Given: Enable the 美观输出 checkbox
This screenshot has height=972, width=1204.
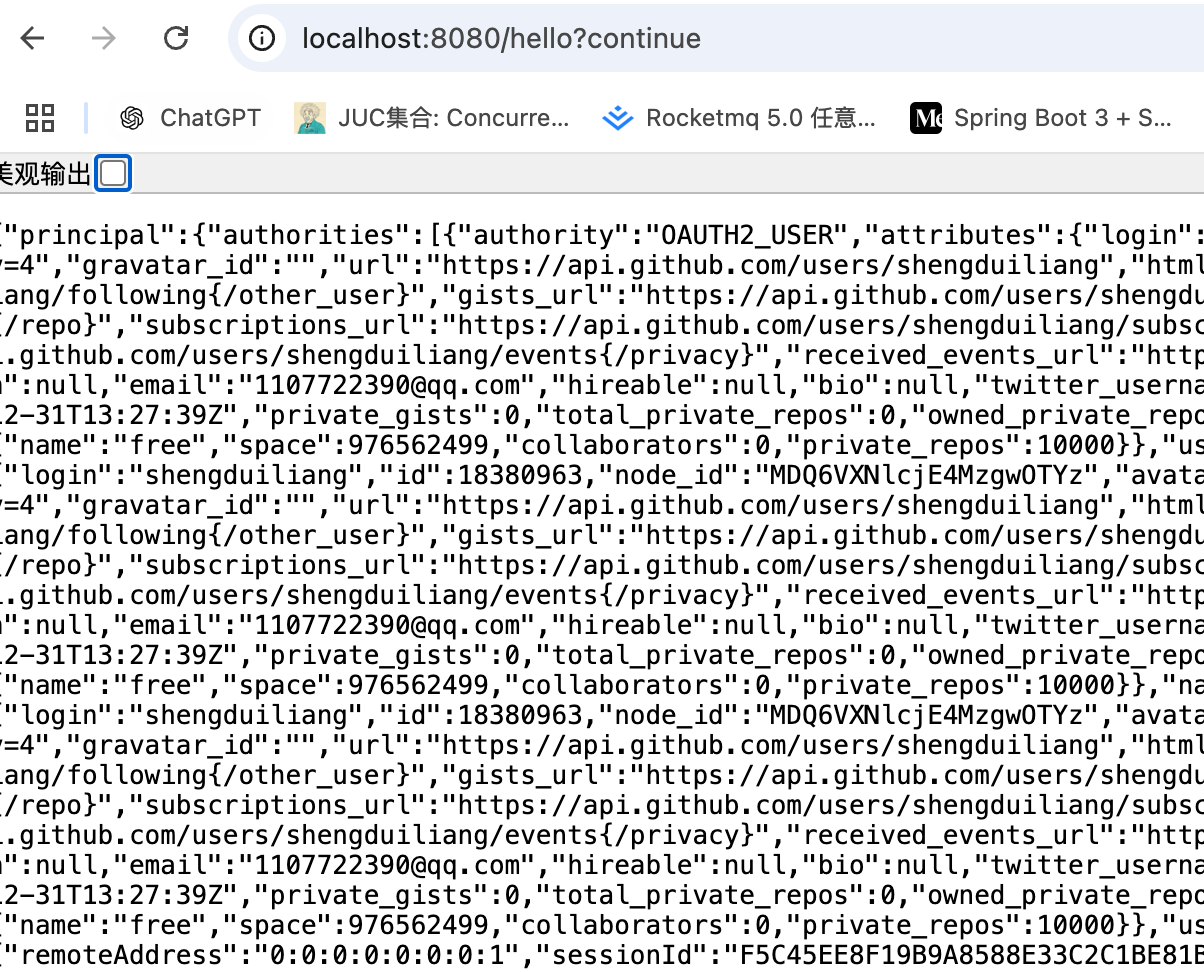Looking at the screenshot, I should 113,174.
